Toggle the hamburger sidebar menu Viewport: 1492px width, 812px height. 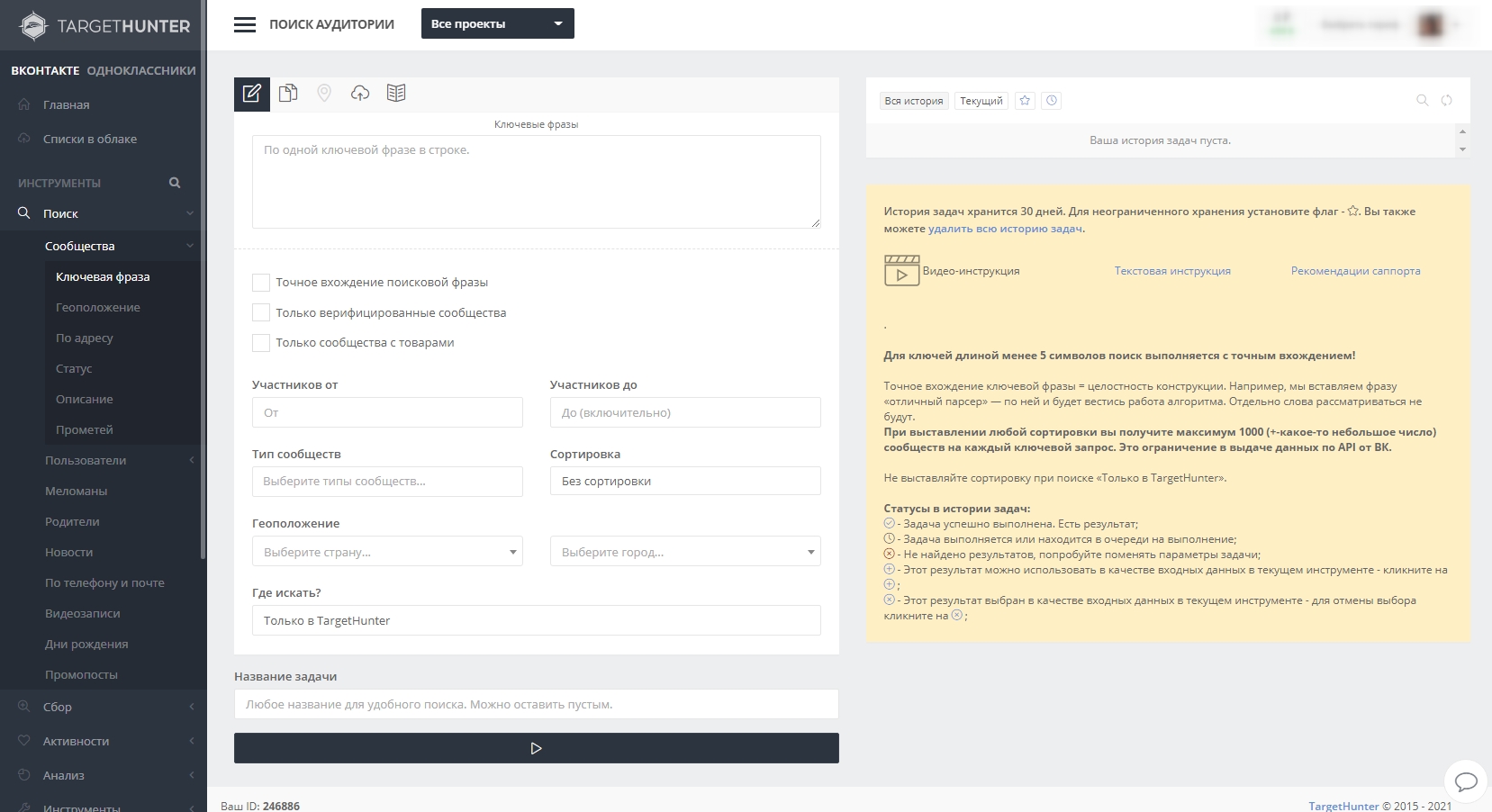click(x=245, y=24)
